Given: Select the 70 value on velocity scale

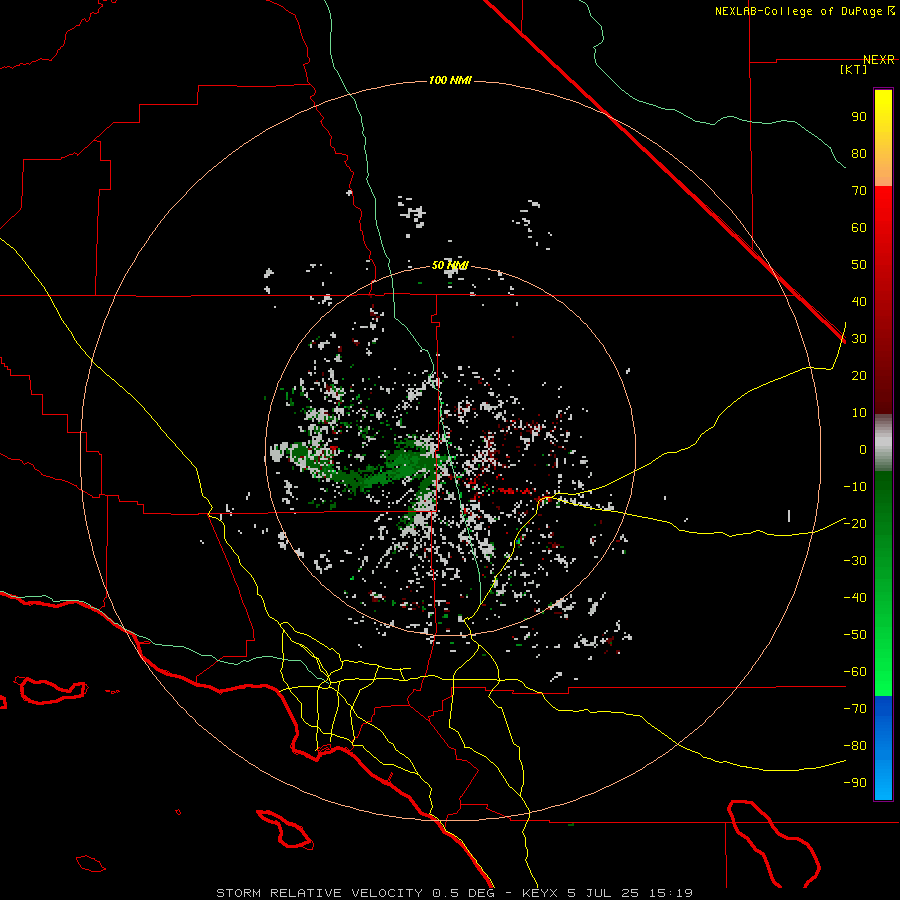Looking at the screenshot, I should (x=859, y=191).
